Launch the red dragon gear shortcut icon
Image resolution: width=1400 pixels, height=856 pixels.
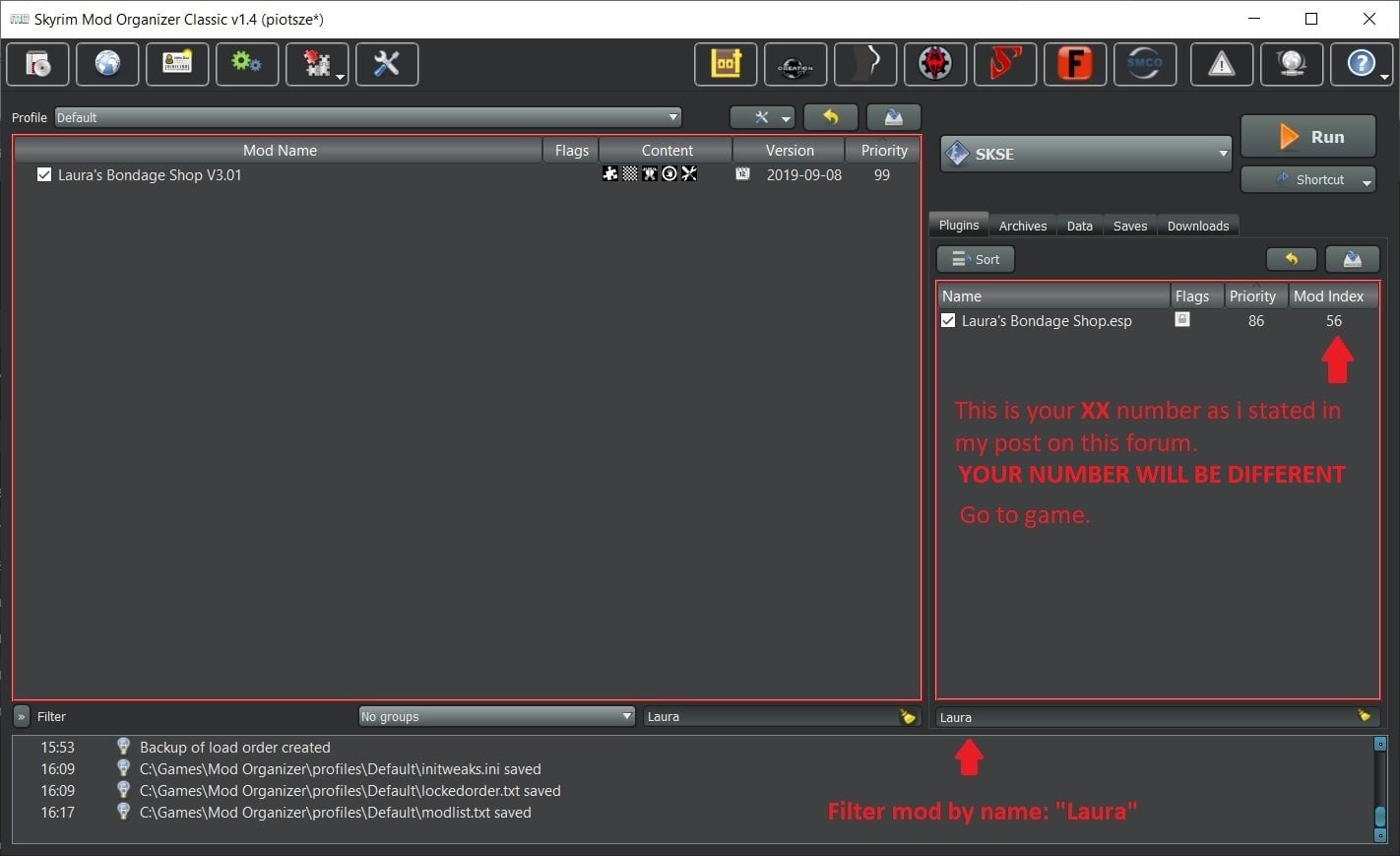click(x=935, y=64)
